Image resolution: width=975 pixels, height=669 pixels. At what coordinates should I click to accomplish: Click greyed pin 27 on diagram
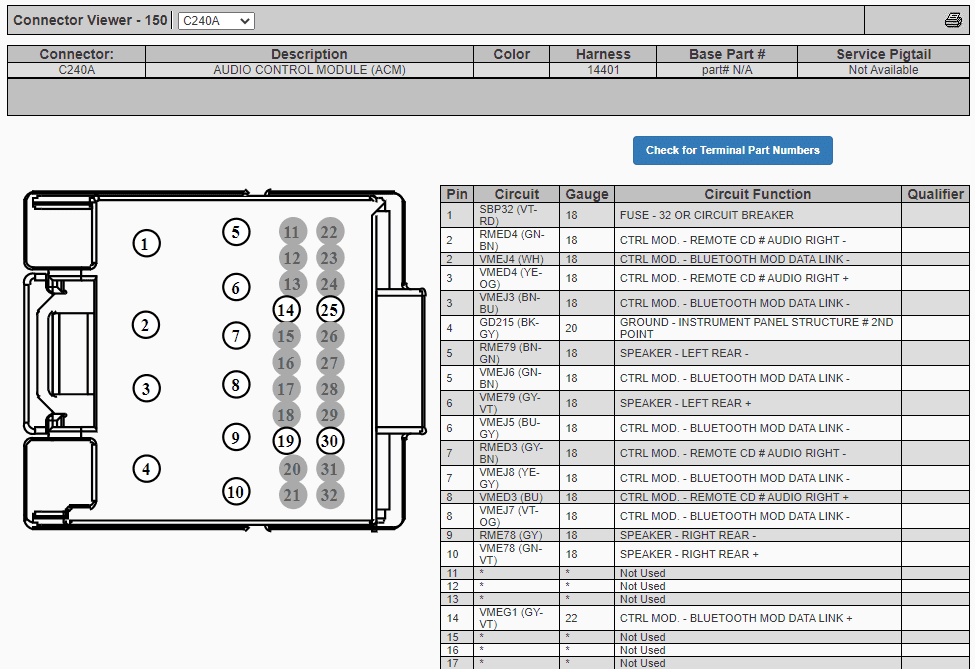tap(330, 363)
